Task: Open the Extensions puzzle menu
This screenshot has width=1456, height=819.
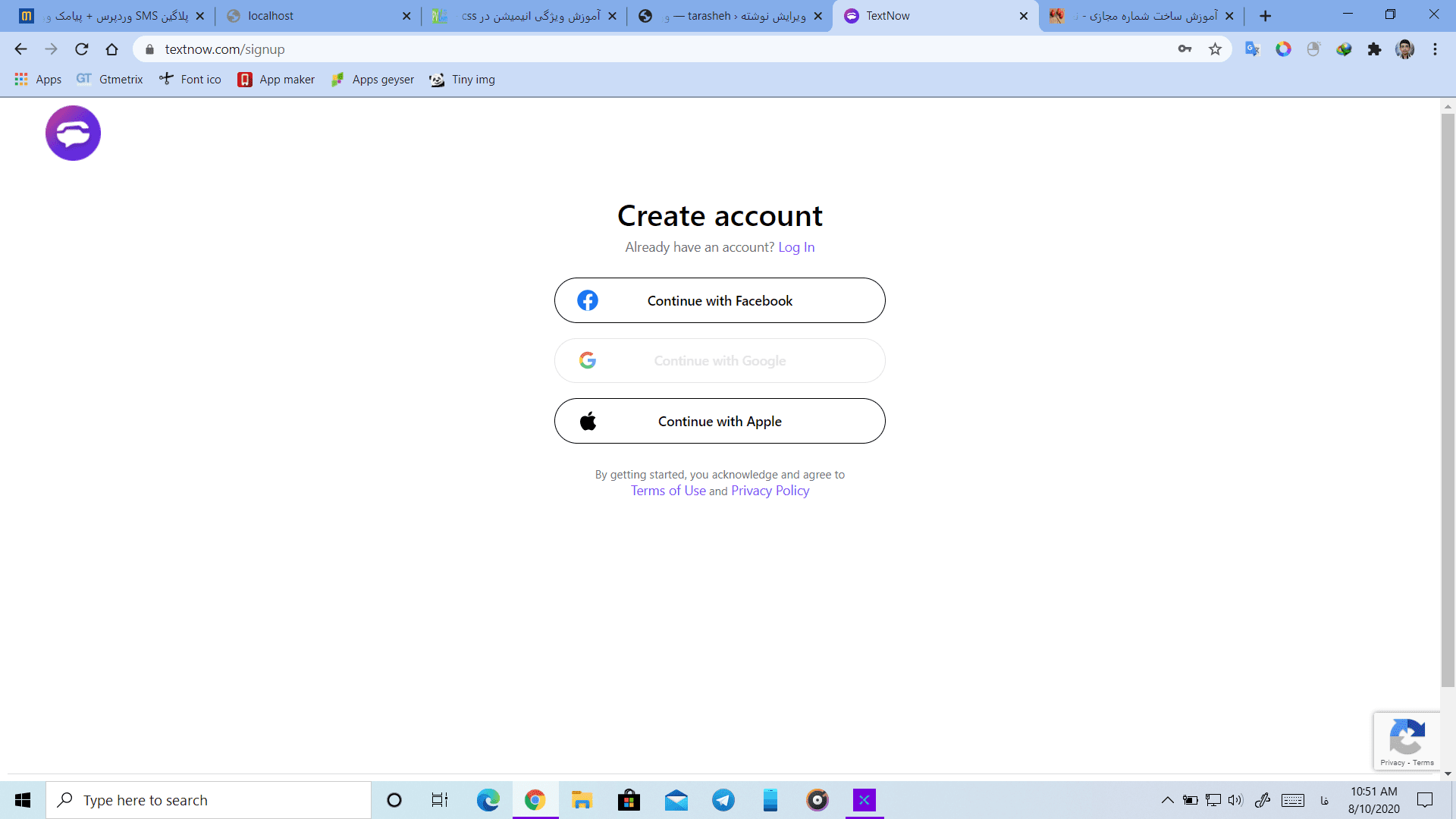Action: [1374, 49]
